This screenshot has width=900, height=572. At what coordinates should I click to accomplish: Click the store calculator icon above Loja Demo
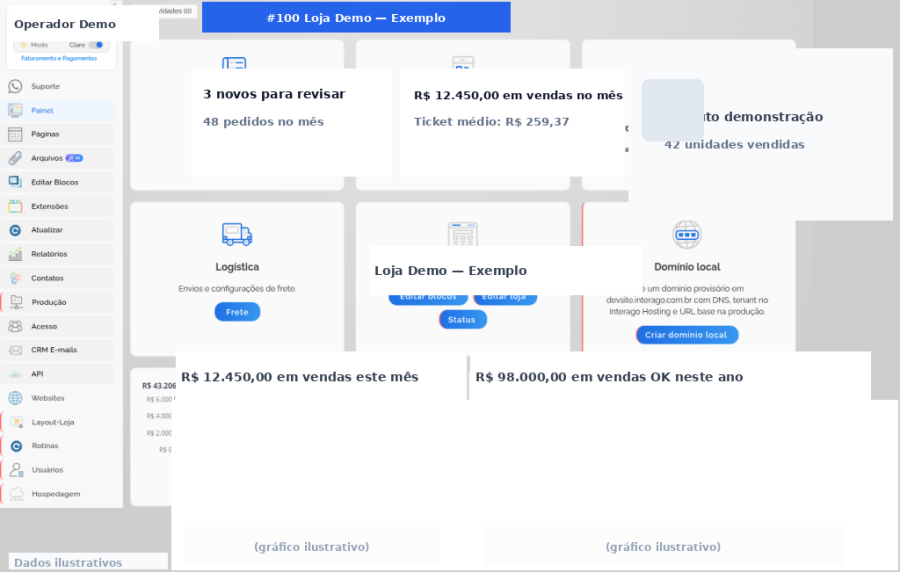click(463, 234)
